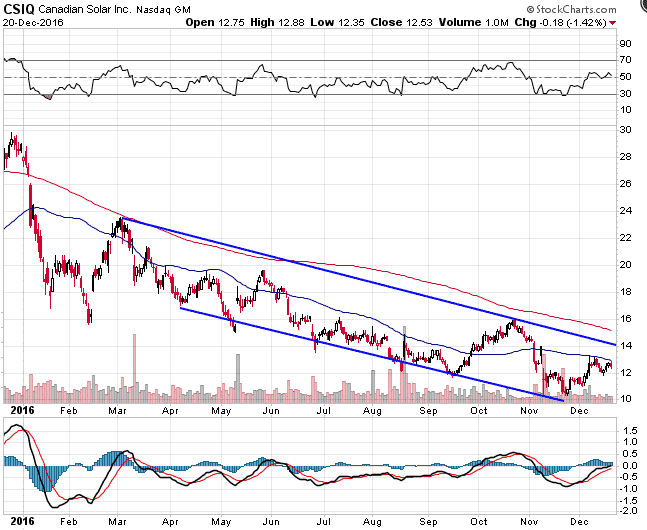
Task: Click the price axis 10 label
Action: 626,399
